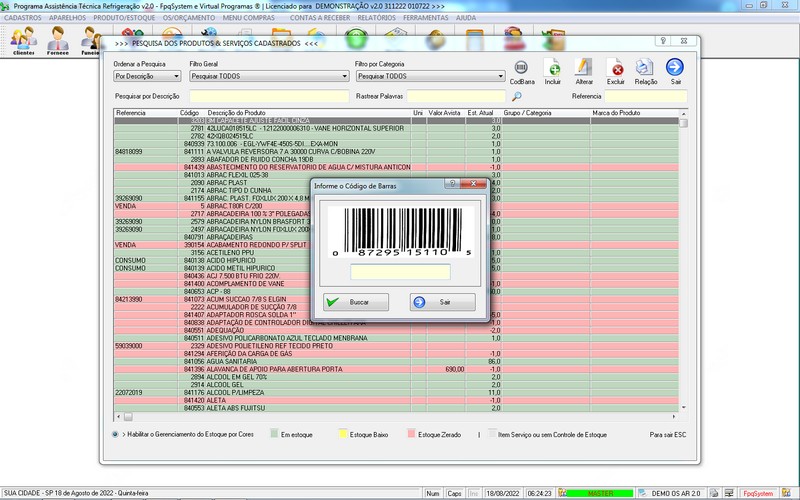This screenshot has height=500, width=800.
Task: Click the Incluir add product icon
Action: point(553,69)
